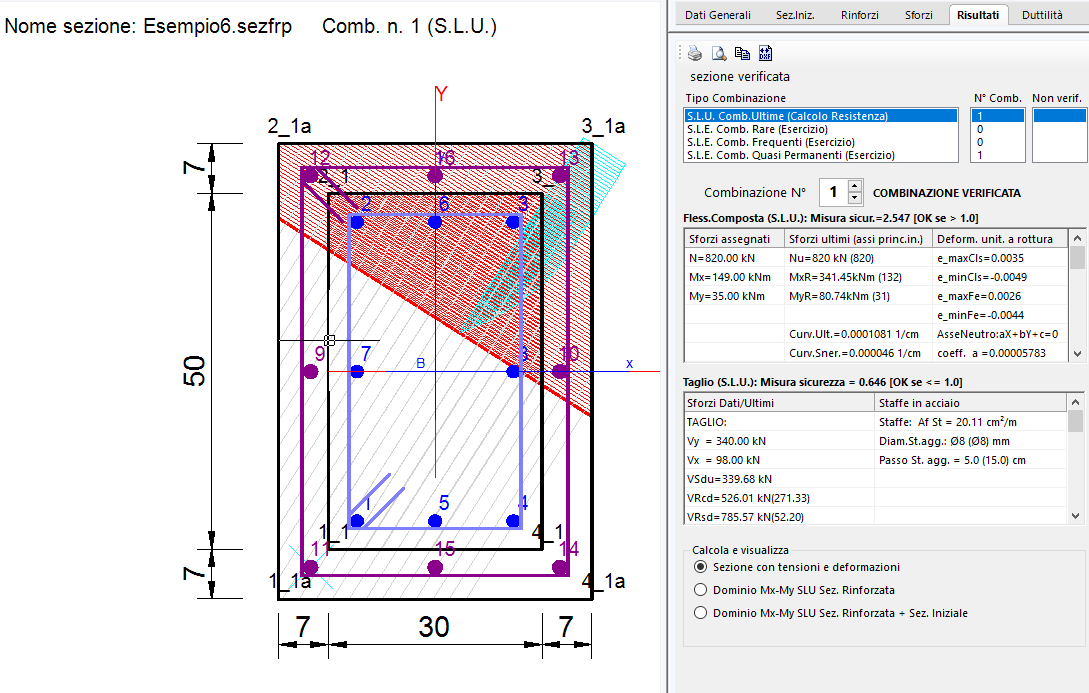
Task: Click the e_minFe=-0.0044 cell
Action: tap(999, 315)
